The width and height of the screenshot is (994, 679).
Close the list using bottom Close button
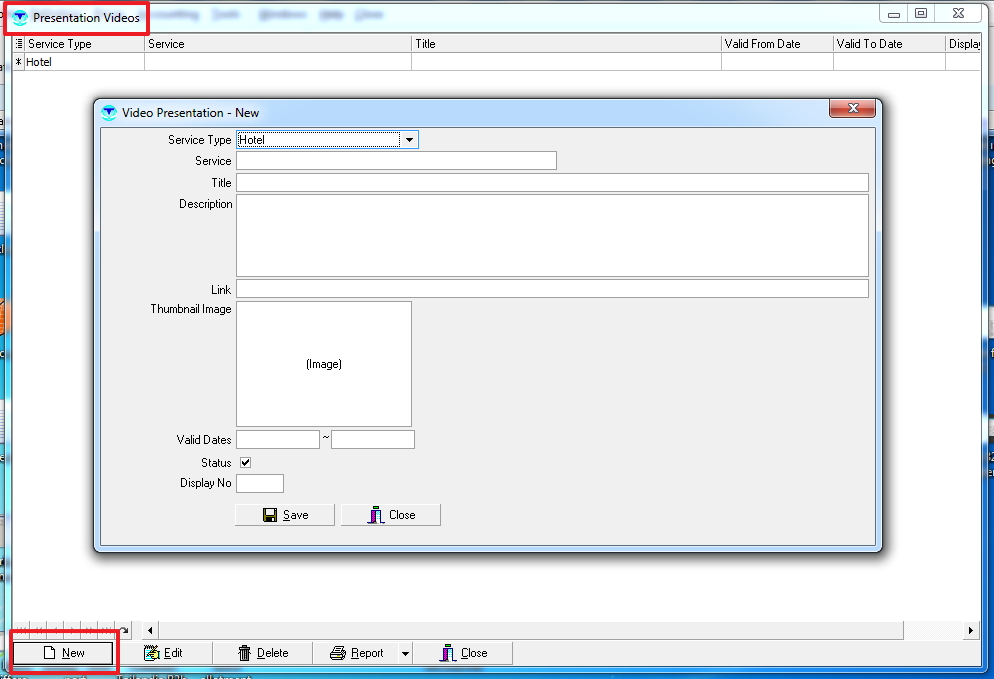click(x=463, y=653)
